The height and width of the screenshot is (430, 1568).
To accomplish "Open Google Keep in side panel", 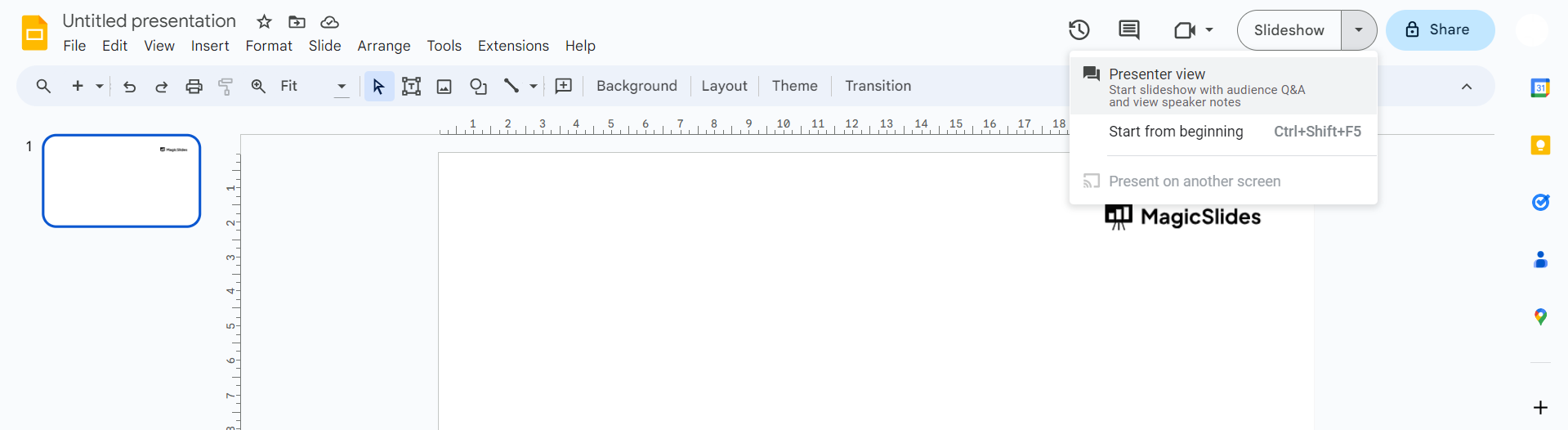I will coord(1540,146).
